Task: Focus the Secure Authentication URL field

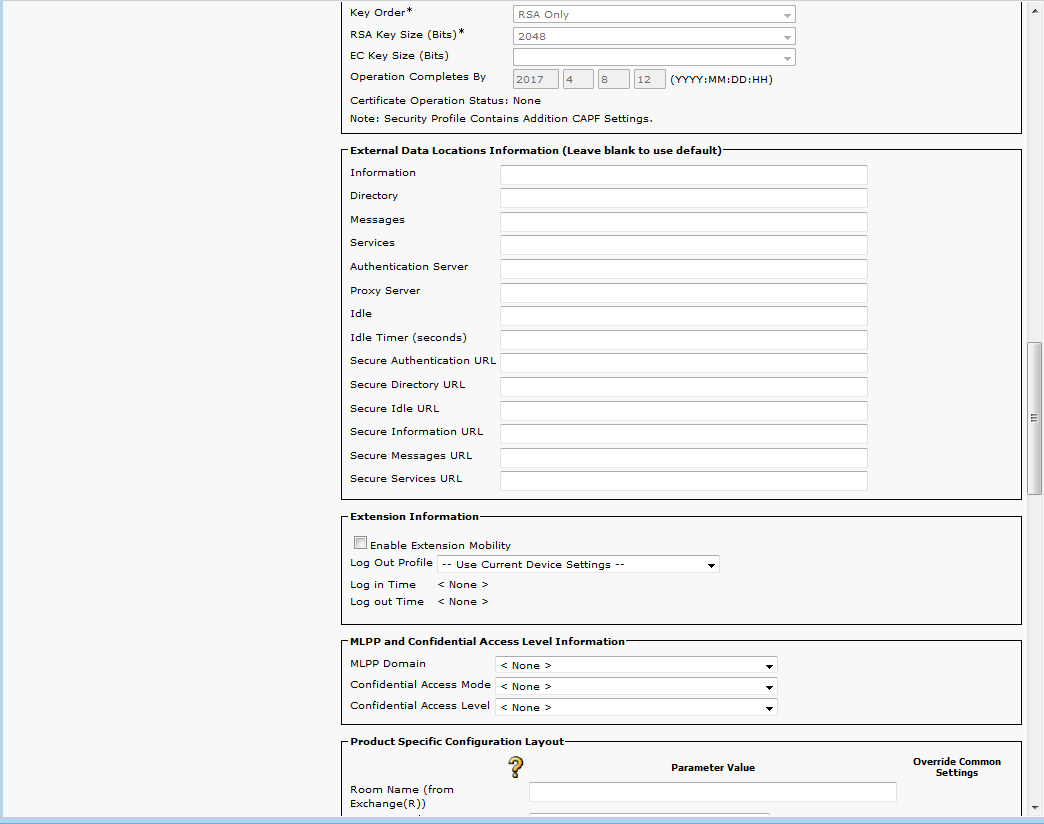Action: 683,363
